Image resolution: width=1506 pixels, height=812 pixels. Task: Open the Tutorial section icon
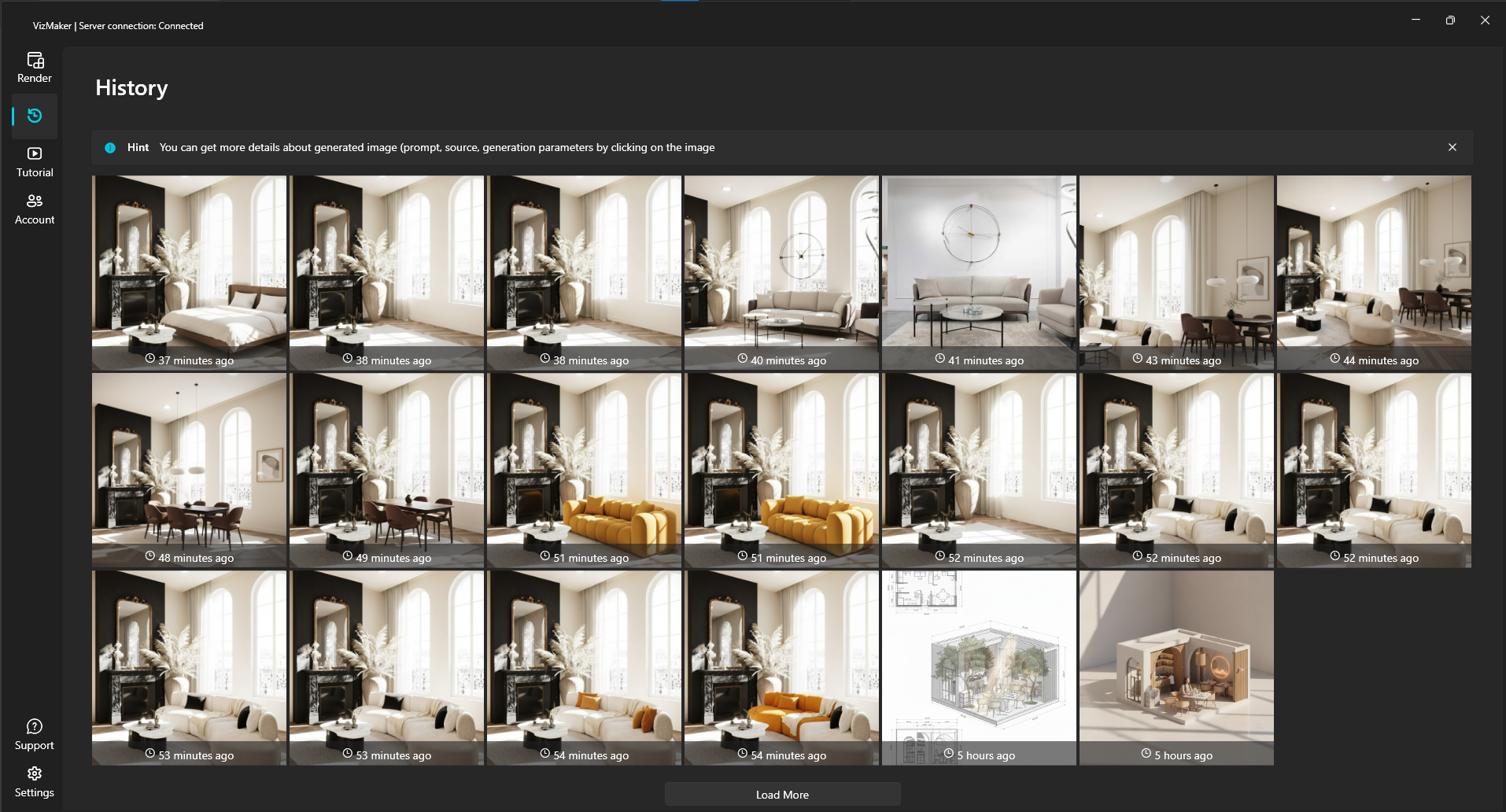coord(34,153)
